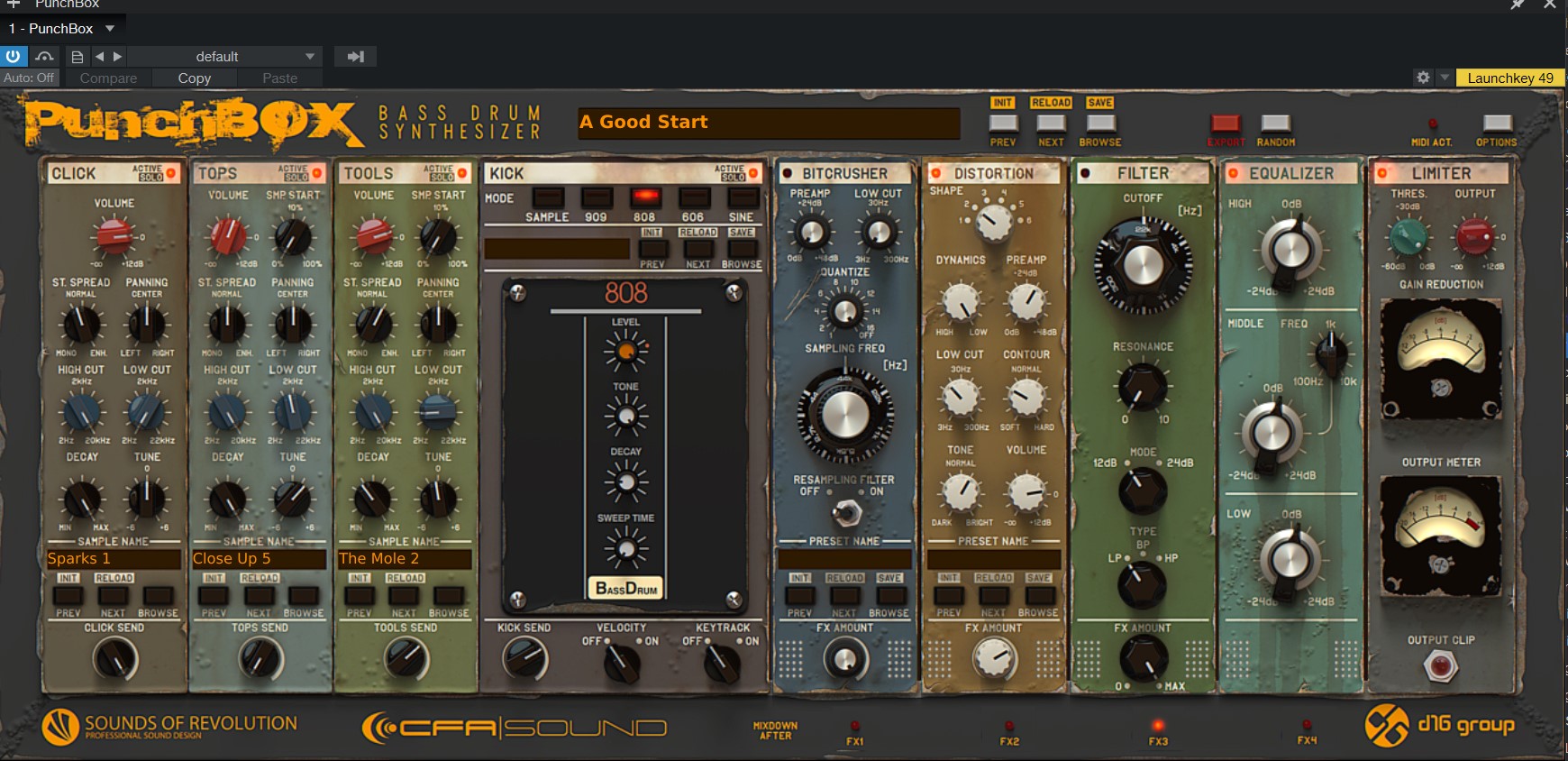The image size is (1568, 761).
Task: Click The Mole 2 sample name field
Action: tap(405, 559)
